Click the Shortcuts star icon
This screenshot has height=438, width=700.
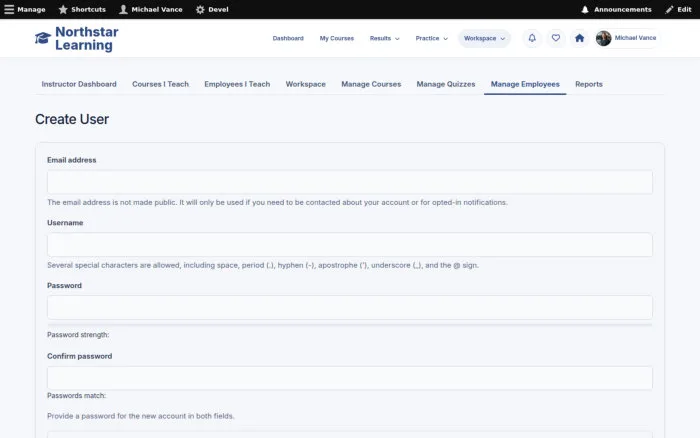point(63,9)
